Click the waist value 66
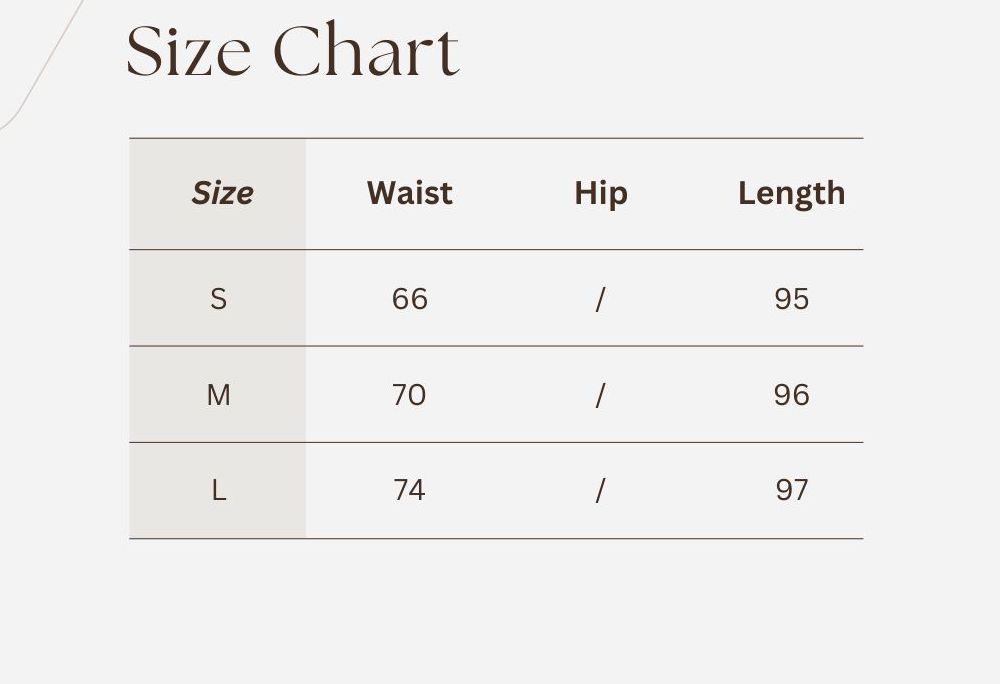The width and height of the screenshot is (1000, 684). click(409, 299)
